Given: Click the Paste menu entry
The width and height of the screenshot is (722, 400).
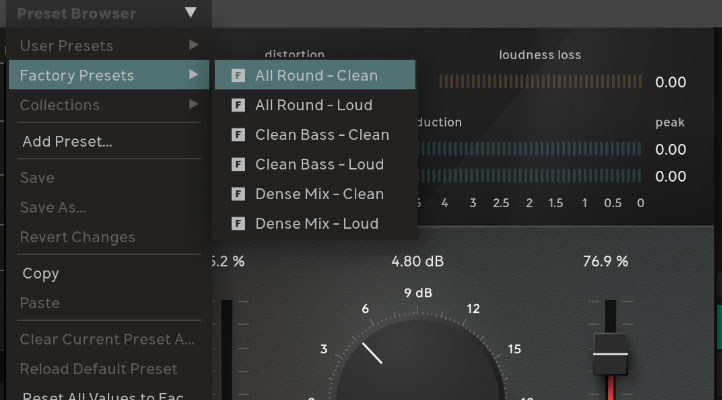Looking at the screenshot, I should (109, 303).
